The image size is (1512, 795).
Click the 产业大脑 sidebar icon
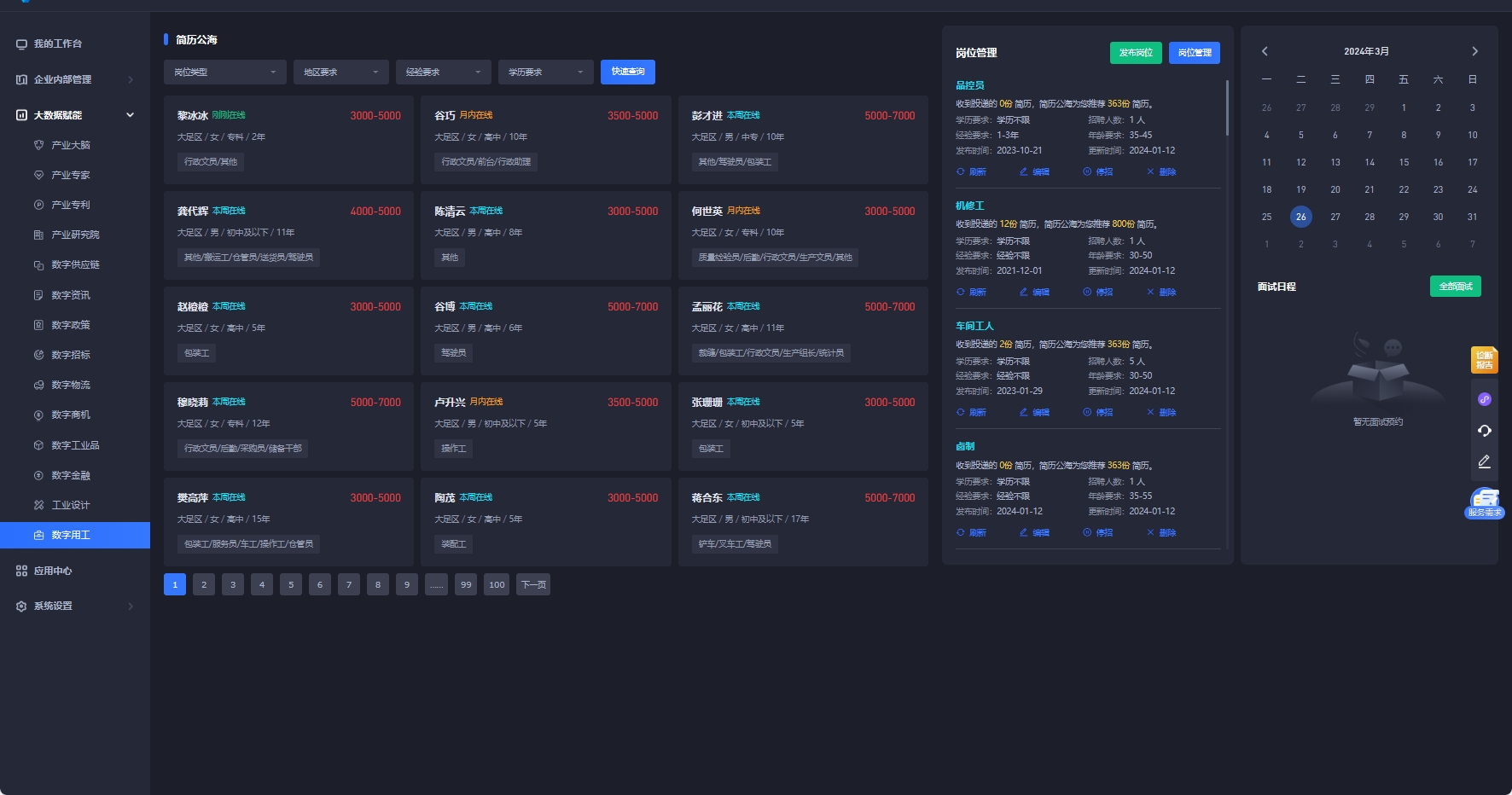38,145
